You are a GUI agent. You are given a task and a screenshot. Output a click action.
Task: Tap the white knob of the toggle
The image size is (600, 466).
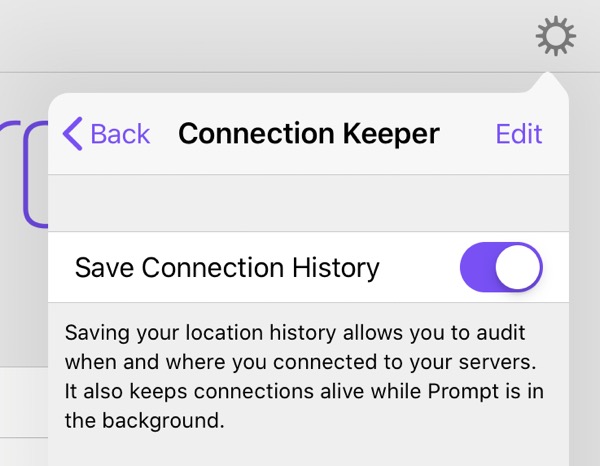click(x=518, y=267)
